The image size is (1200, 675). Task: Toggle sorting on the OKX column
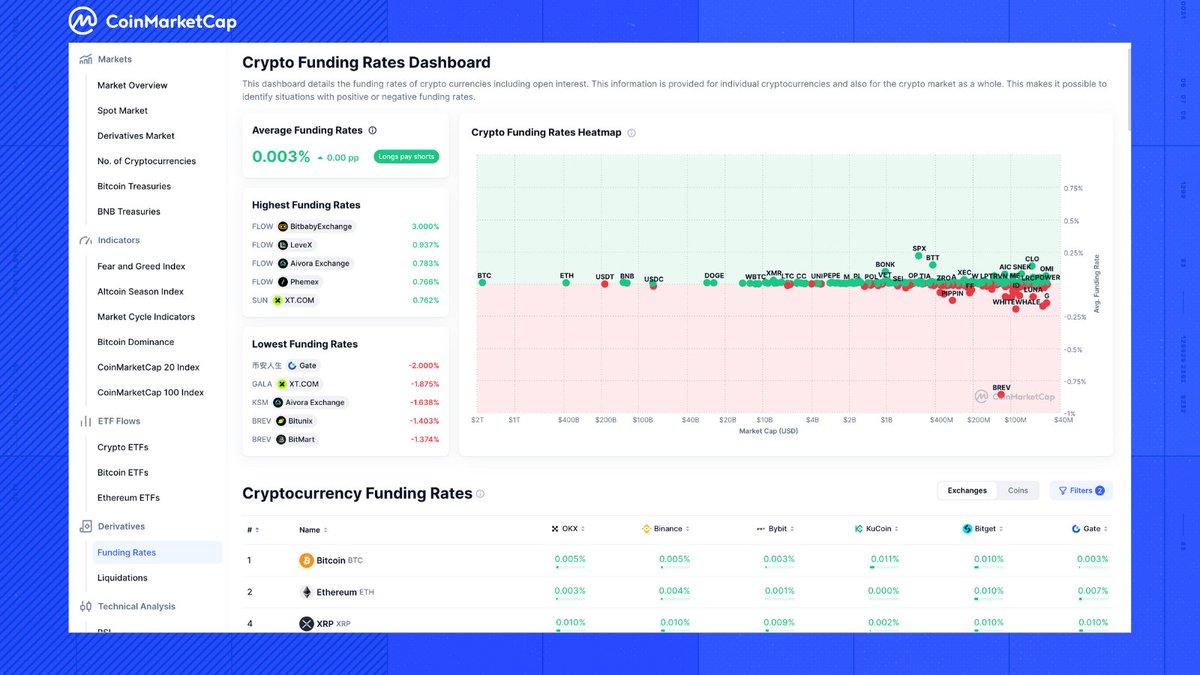(x=582, y=528)
